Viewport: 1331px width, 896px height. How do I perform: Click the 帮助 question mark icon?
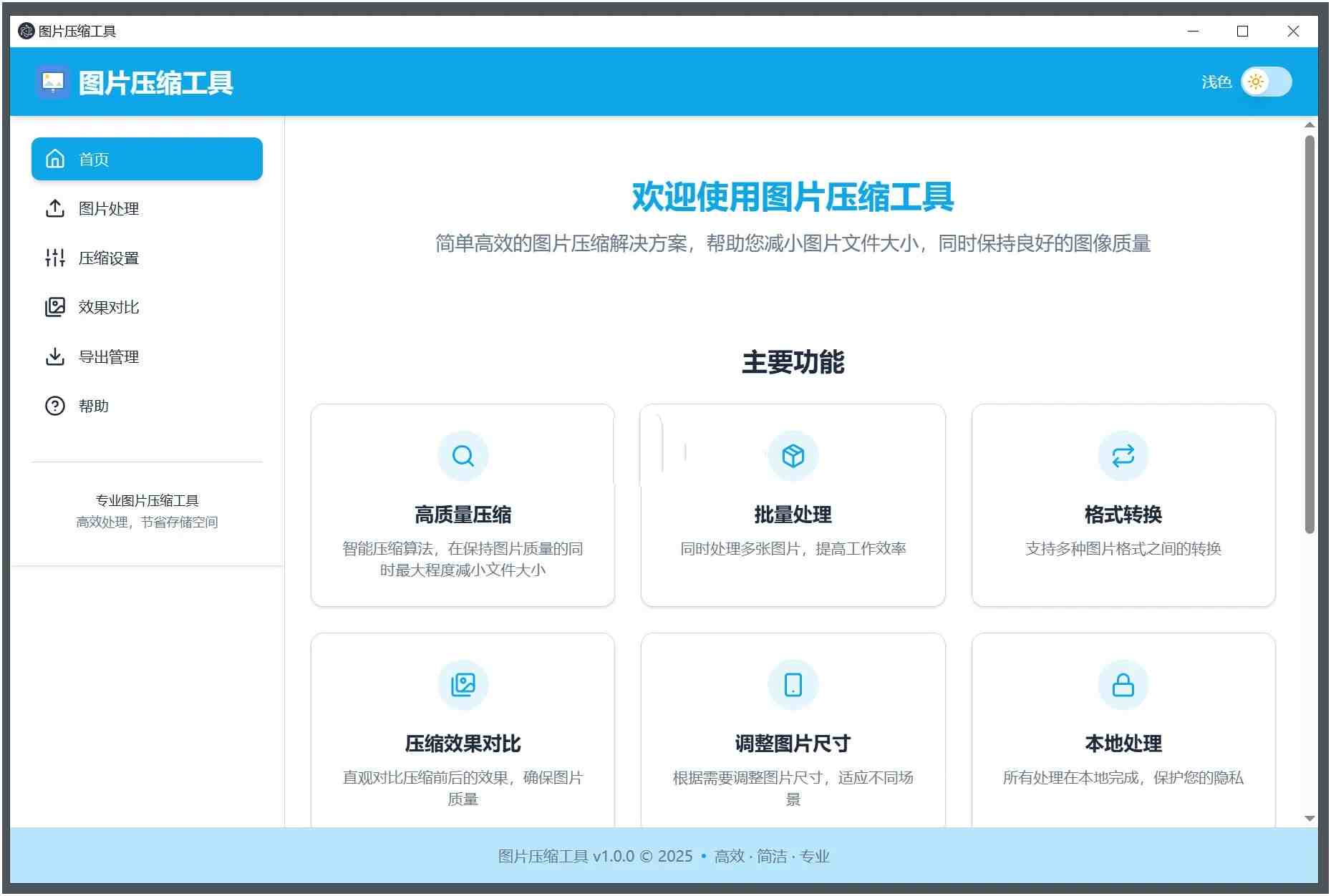tap(56, 406)
